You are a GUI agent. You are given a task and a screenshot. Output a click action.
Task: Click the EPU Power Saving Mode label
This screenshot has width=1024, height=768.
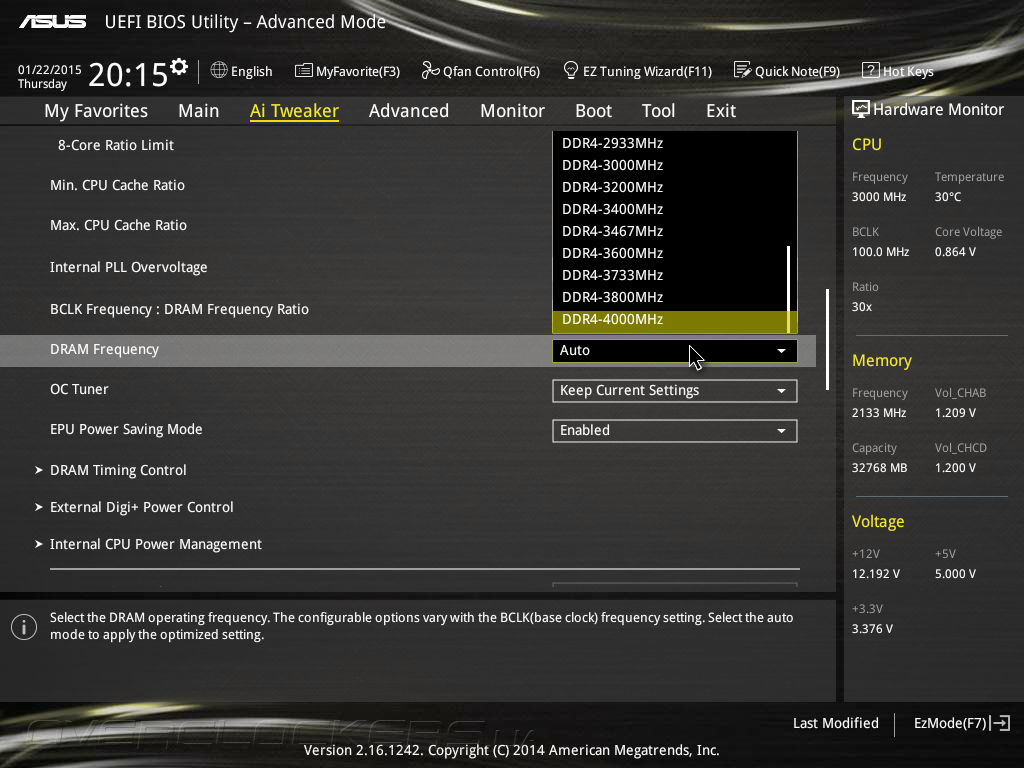(x=126, y=429)
